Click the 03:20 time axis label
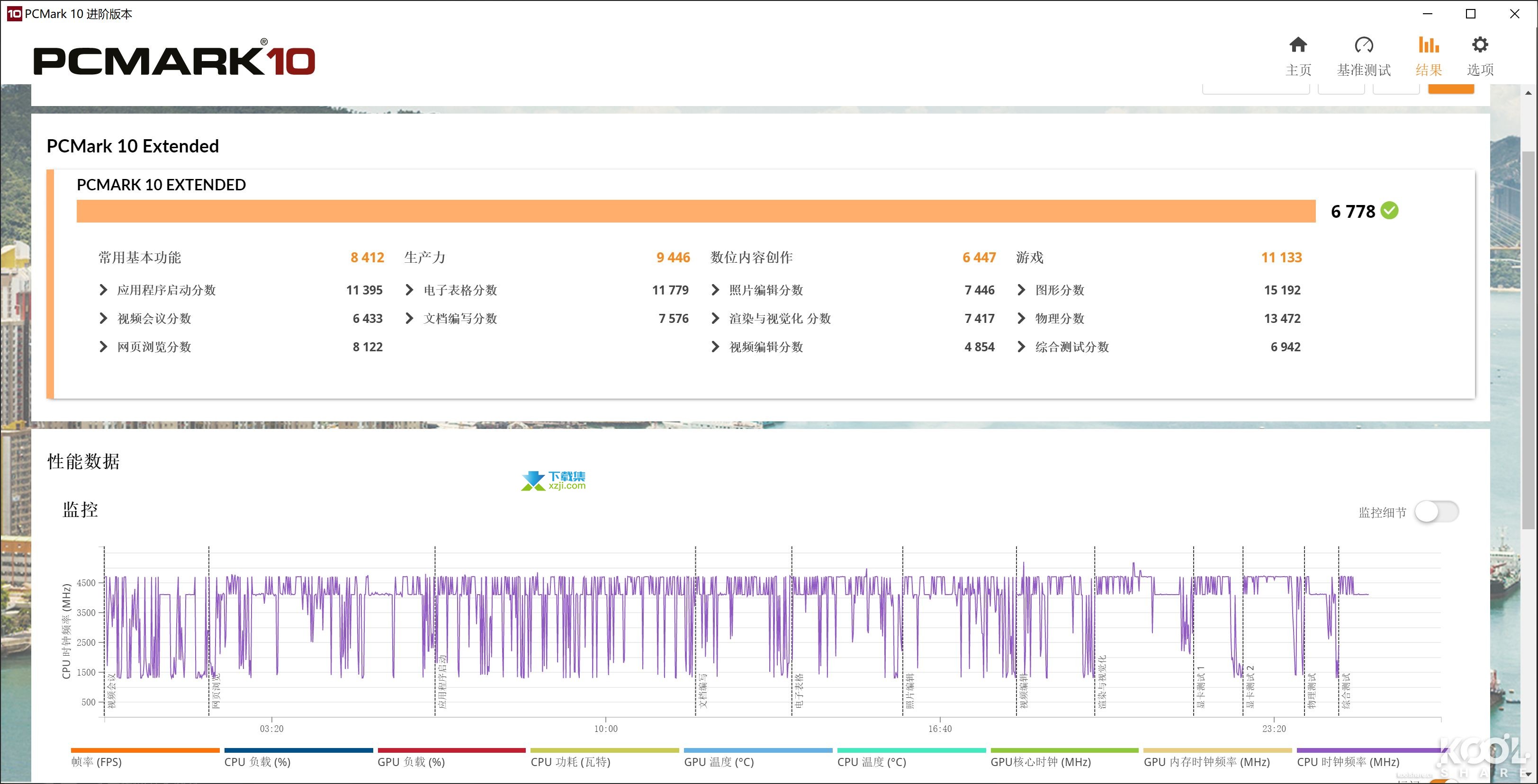 pyautogui.click(x=272, y=729)
